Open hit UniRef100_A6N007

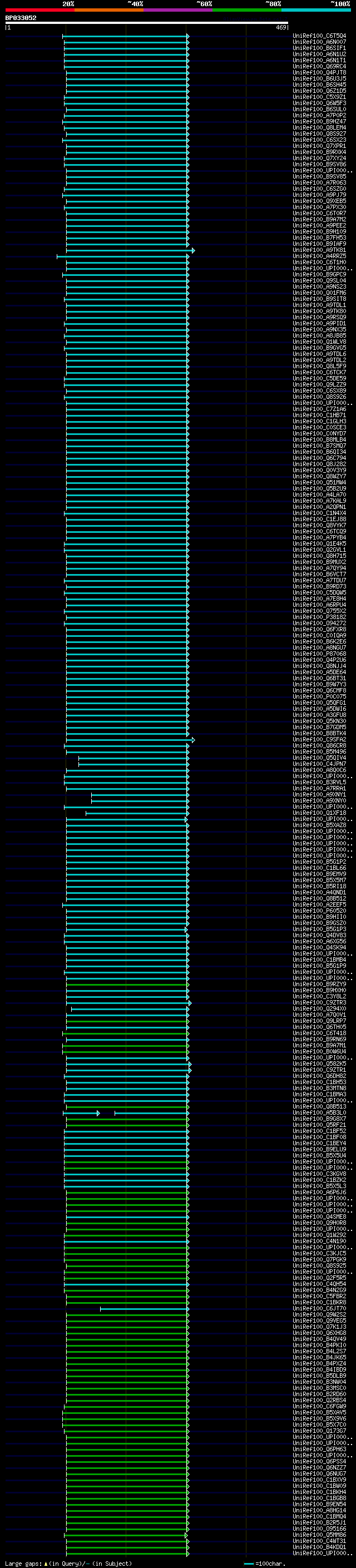[319, 42]
